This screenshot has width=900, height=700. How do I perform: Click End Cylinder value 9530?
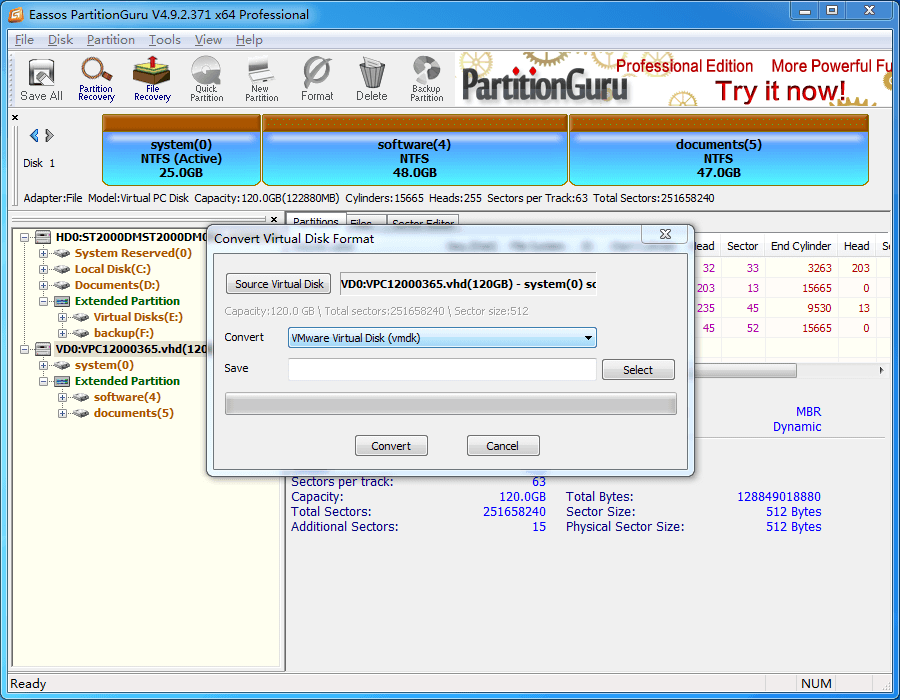(820, 308)
